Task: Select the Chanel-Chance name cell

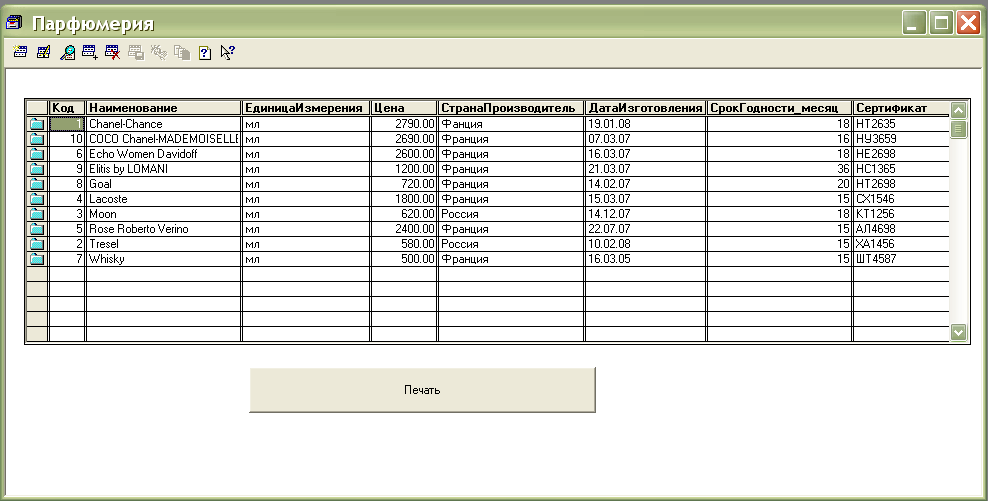Action: pyautogui.click(x=164, y=124)
